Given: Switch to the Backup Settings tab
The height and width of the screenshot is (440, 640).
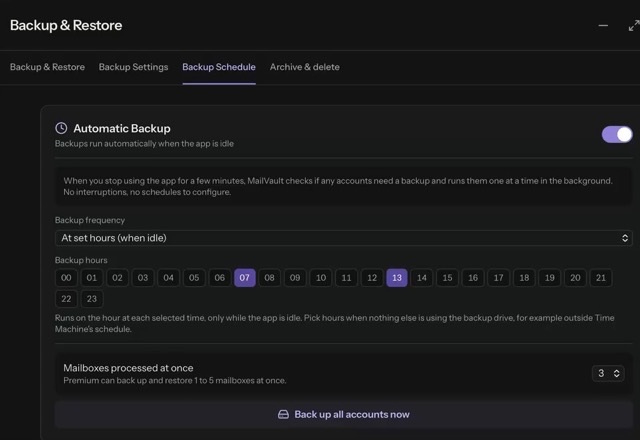Looking at the screenshot, I should [x=133, y=67].
